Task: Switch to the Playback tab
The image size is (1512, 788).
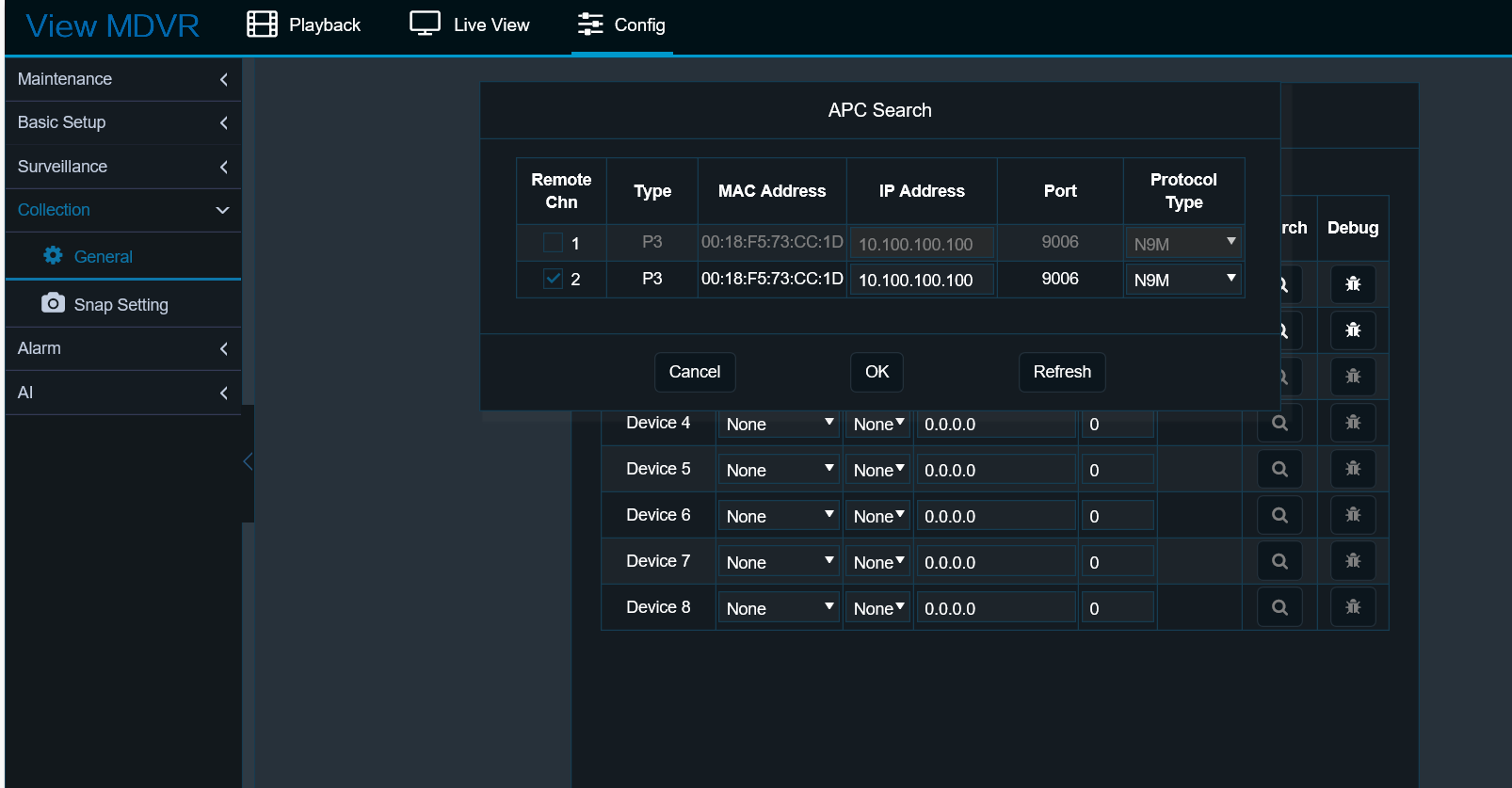Action: [x=304, y=25]
